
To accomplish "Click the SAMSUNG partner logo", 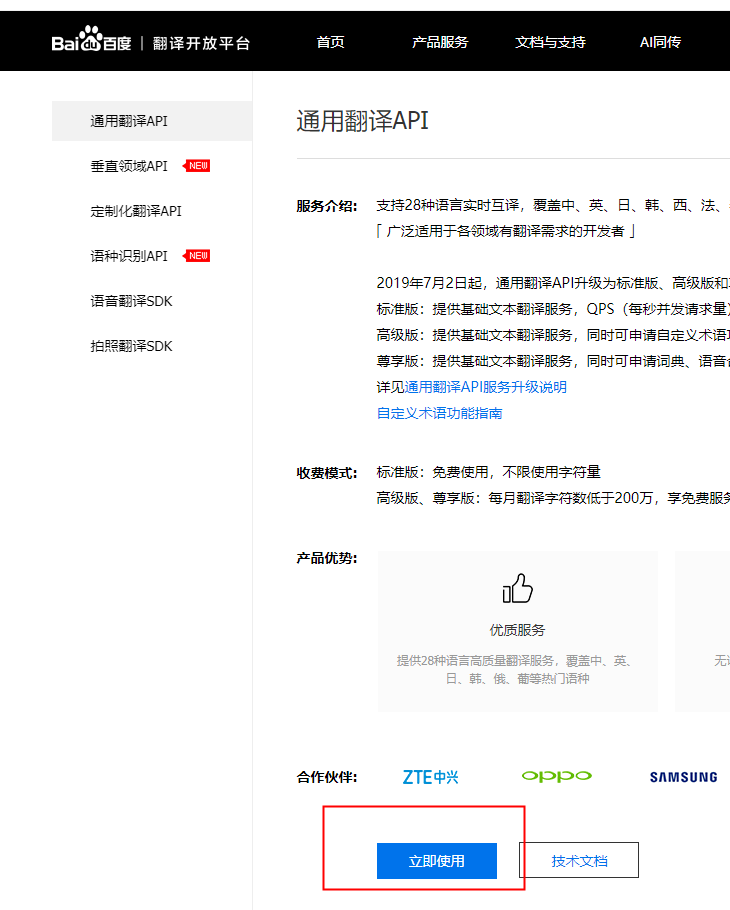I will click(684, 777).
